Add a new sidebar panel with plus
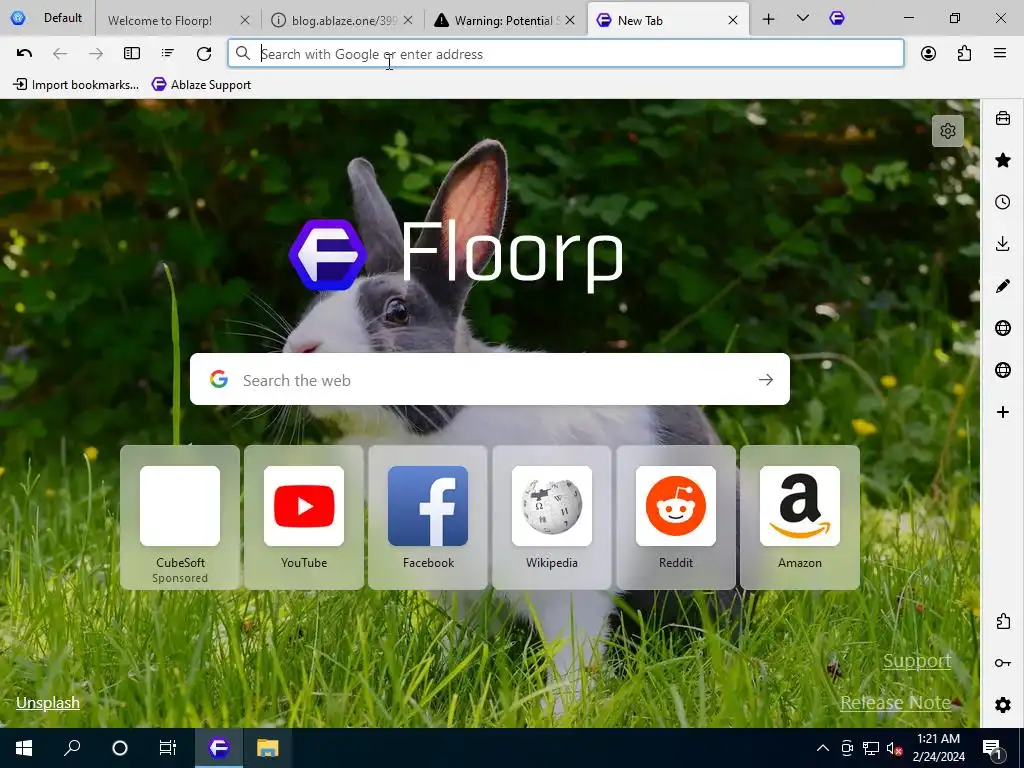Image resolution: width=1024 pixels, height=768 pixels. tap(1002, 412)
